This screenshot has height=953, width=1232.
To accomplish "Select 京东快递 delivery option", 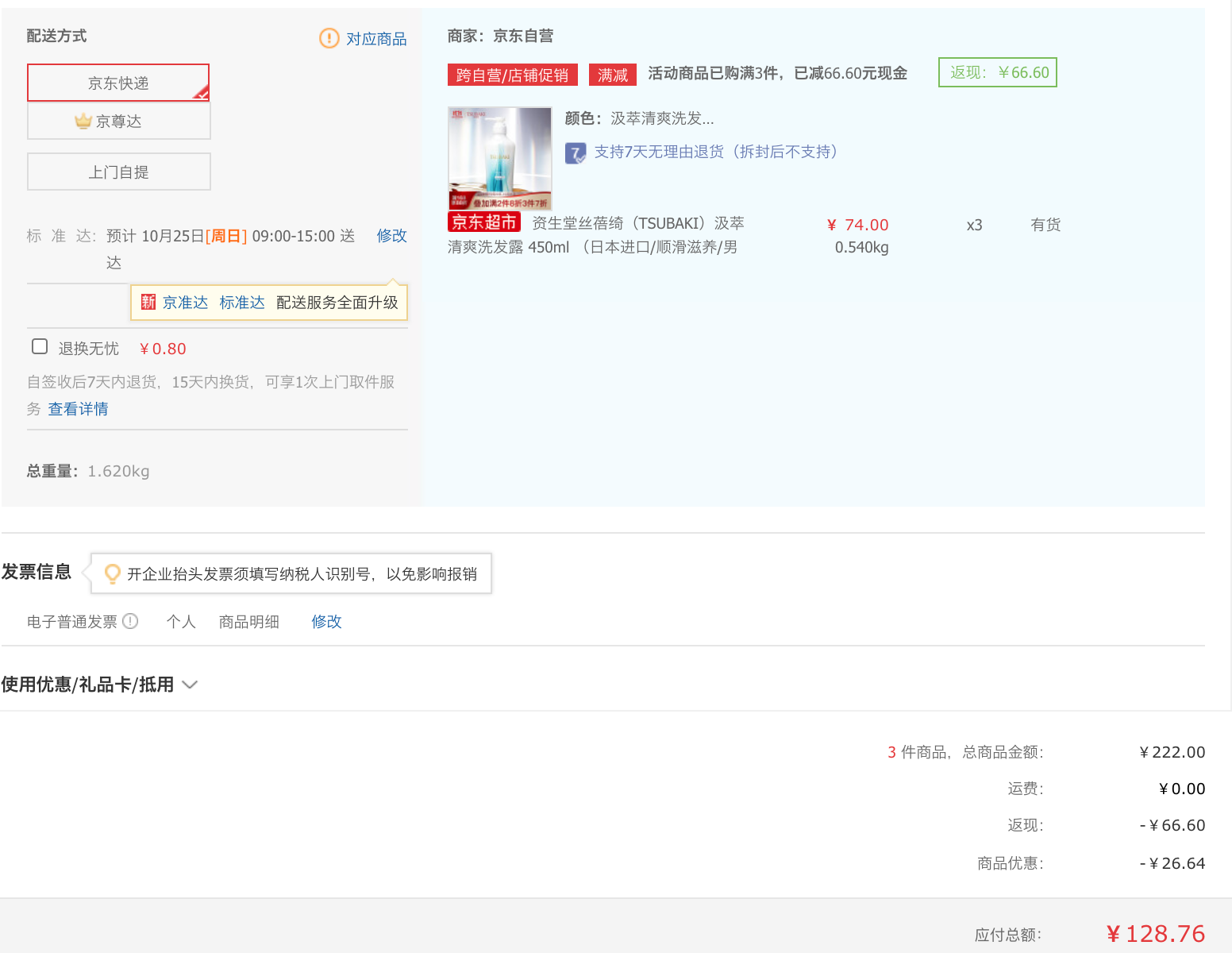I will pos(118,83).
